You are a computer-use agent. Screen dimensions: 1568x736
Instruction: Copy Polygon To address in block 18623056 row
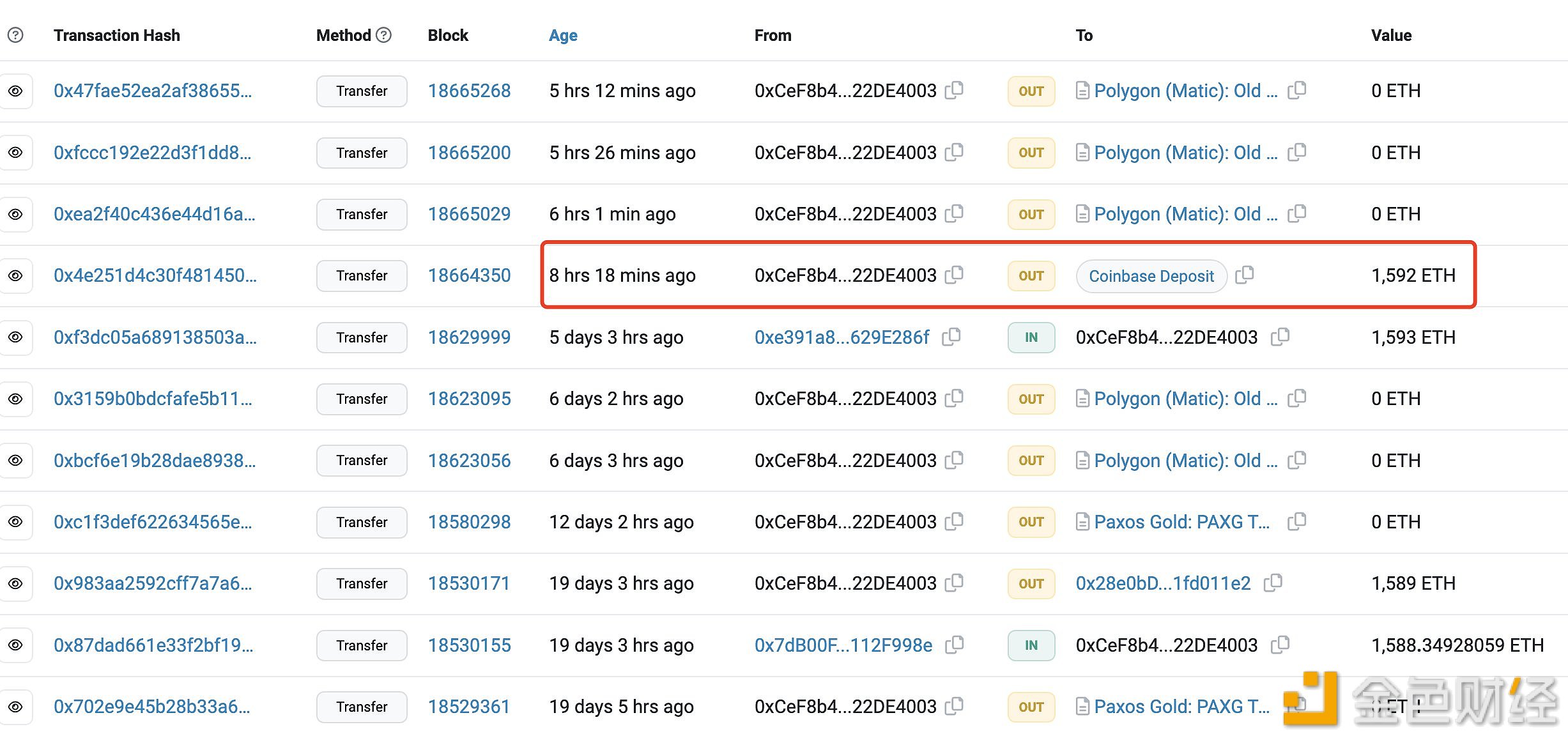[1296, 460]
